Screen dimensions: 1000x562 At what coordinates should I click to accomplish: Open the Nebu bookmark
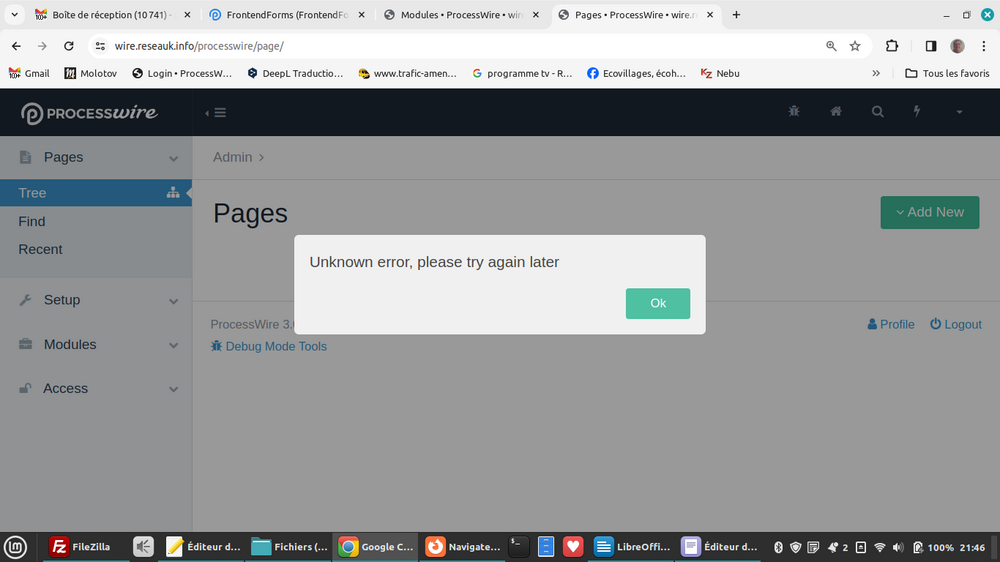click(720, 73)
